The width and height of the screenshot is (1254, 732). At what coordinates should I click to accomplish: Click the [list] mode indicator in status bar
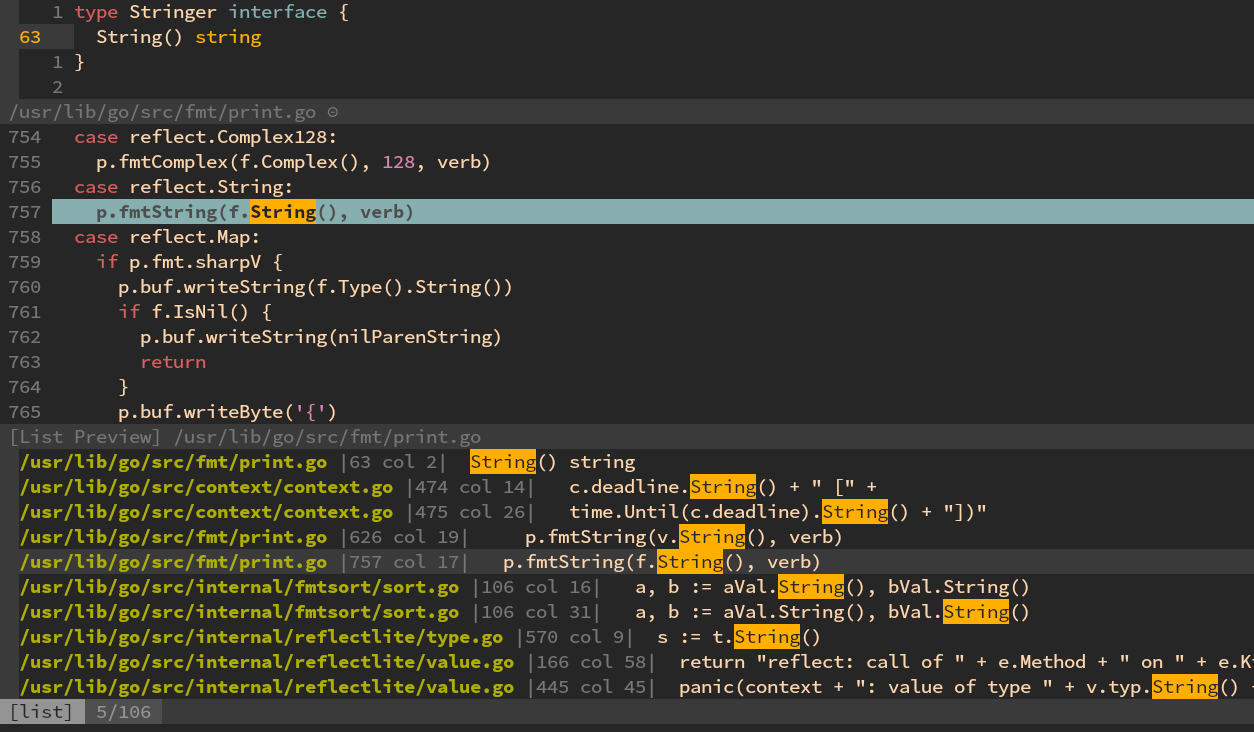point(42,712)
